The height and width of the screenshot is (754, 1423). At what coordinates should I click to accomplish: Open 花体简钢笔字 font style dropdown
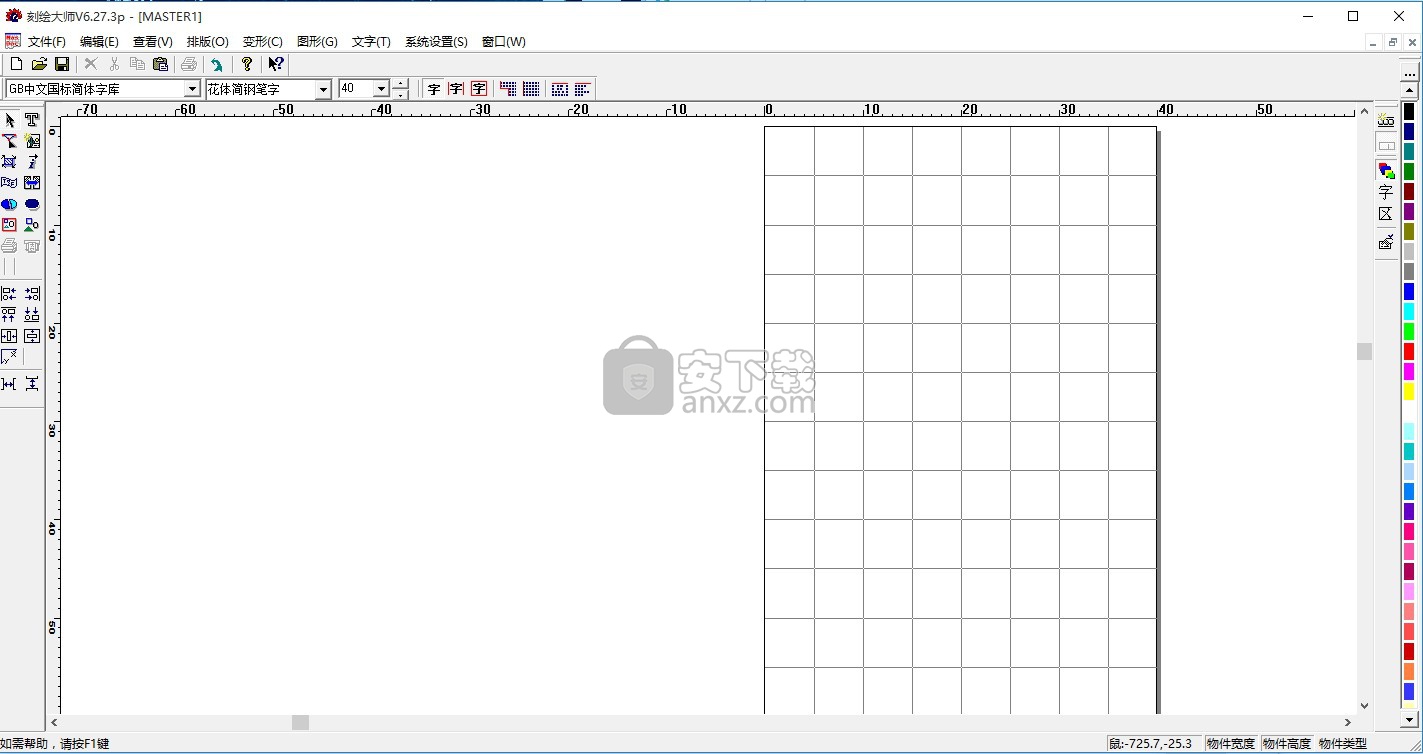323,89
